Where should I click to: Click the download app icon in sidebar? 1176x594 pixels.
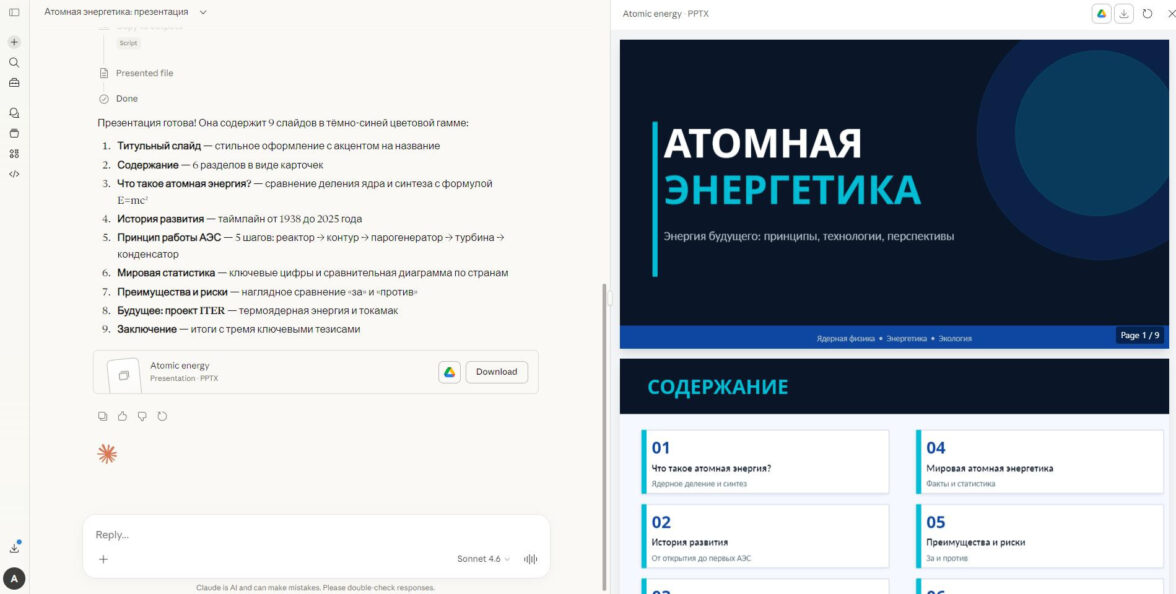pyautogui.click(x=14, y=548)
